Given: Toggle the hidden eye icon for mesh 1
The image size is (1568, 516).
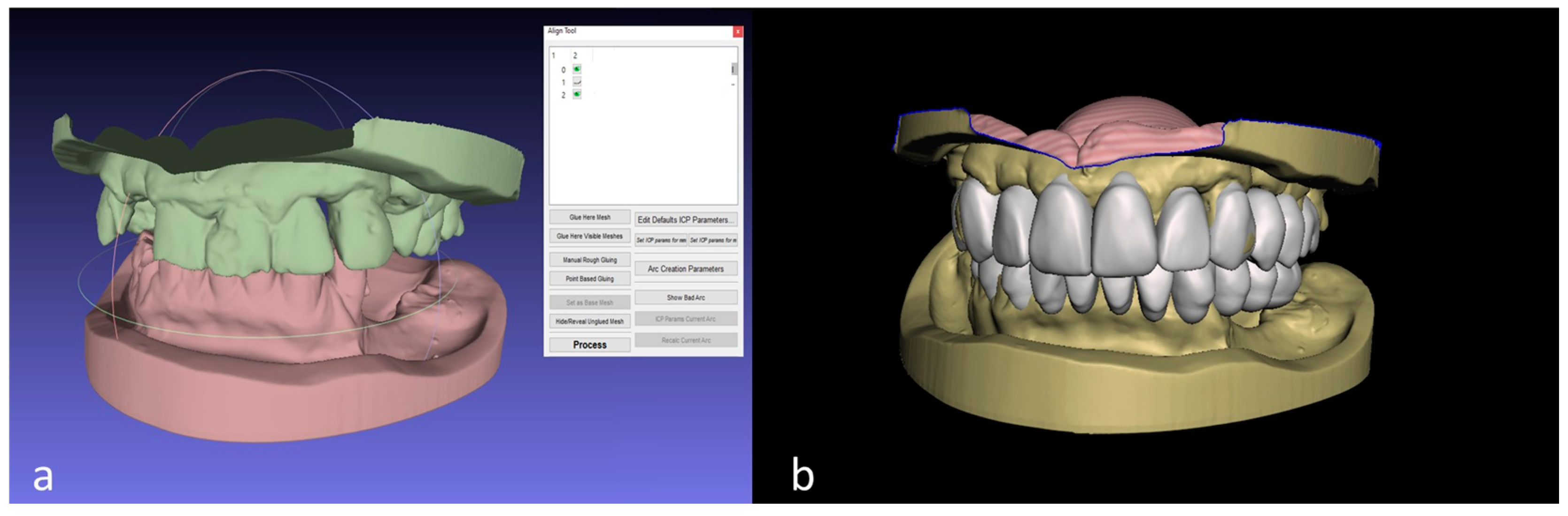Looking at the screenshot, I should pyautogui.click(x=577, y=82).
